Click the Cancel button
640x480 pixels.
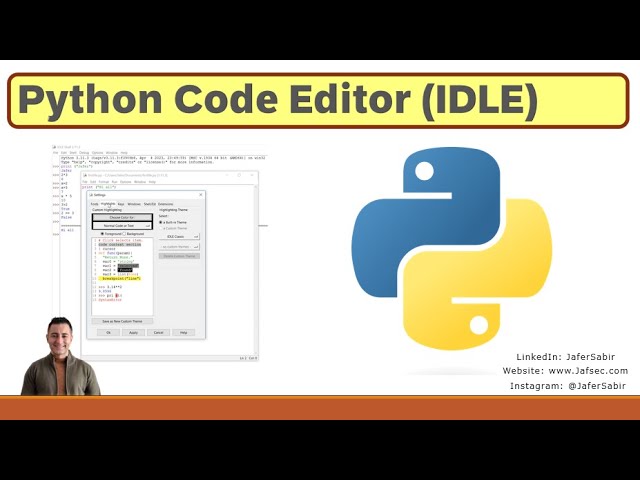click(x=159, y=332)
